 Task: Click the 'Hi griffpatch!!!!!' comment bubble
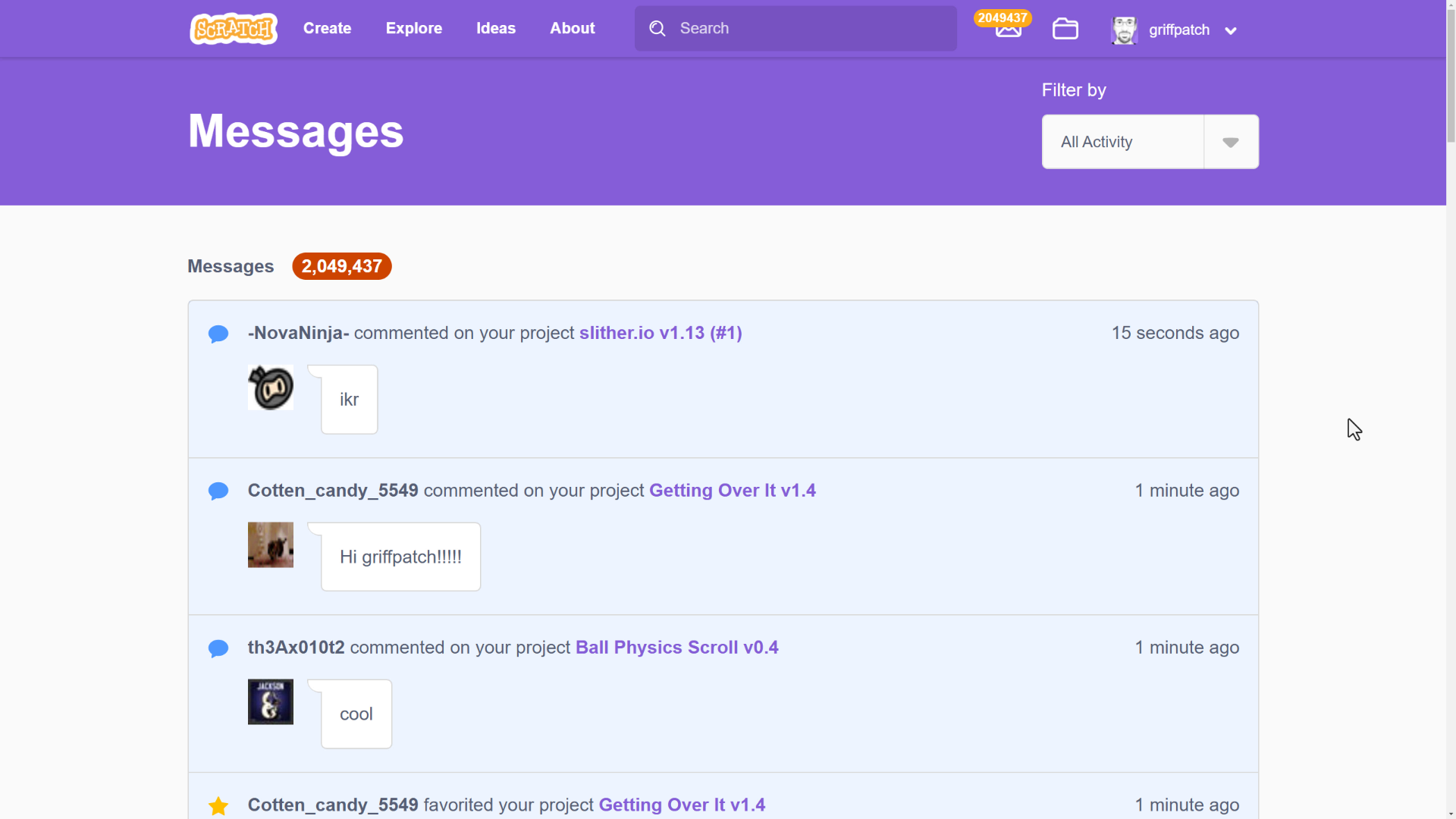(401, 557)
